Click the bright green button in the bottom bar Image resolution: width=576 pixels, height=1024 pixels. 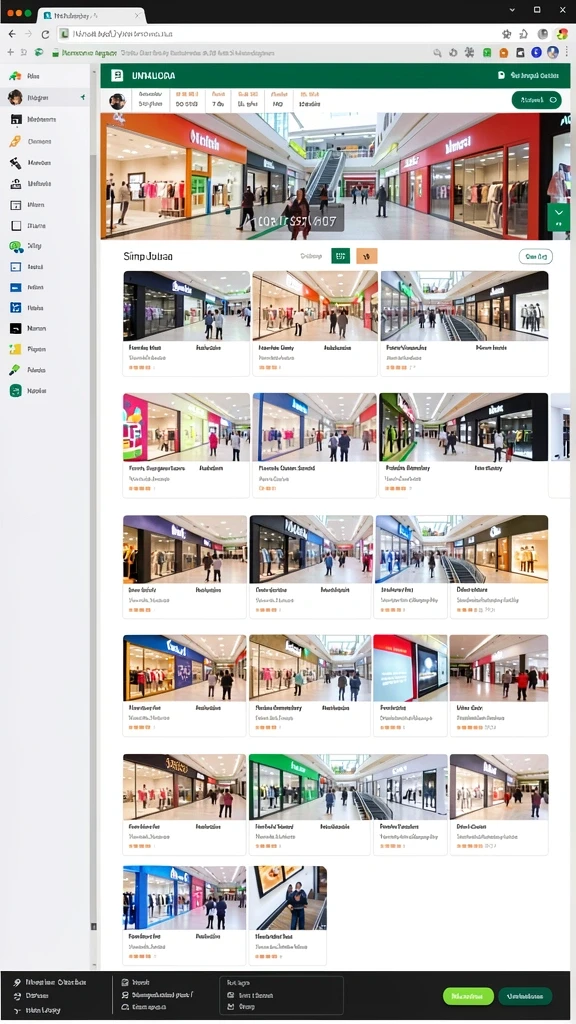point(468,997)
